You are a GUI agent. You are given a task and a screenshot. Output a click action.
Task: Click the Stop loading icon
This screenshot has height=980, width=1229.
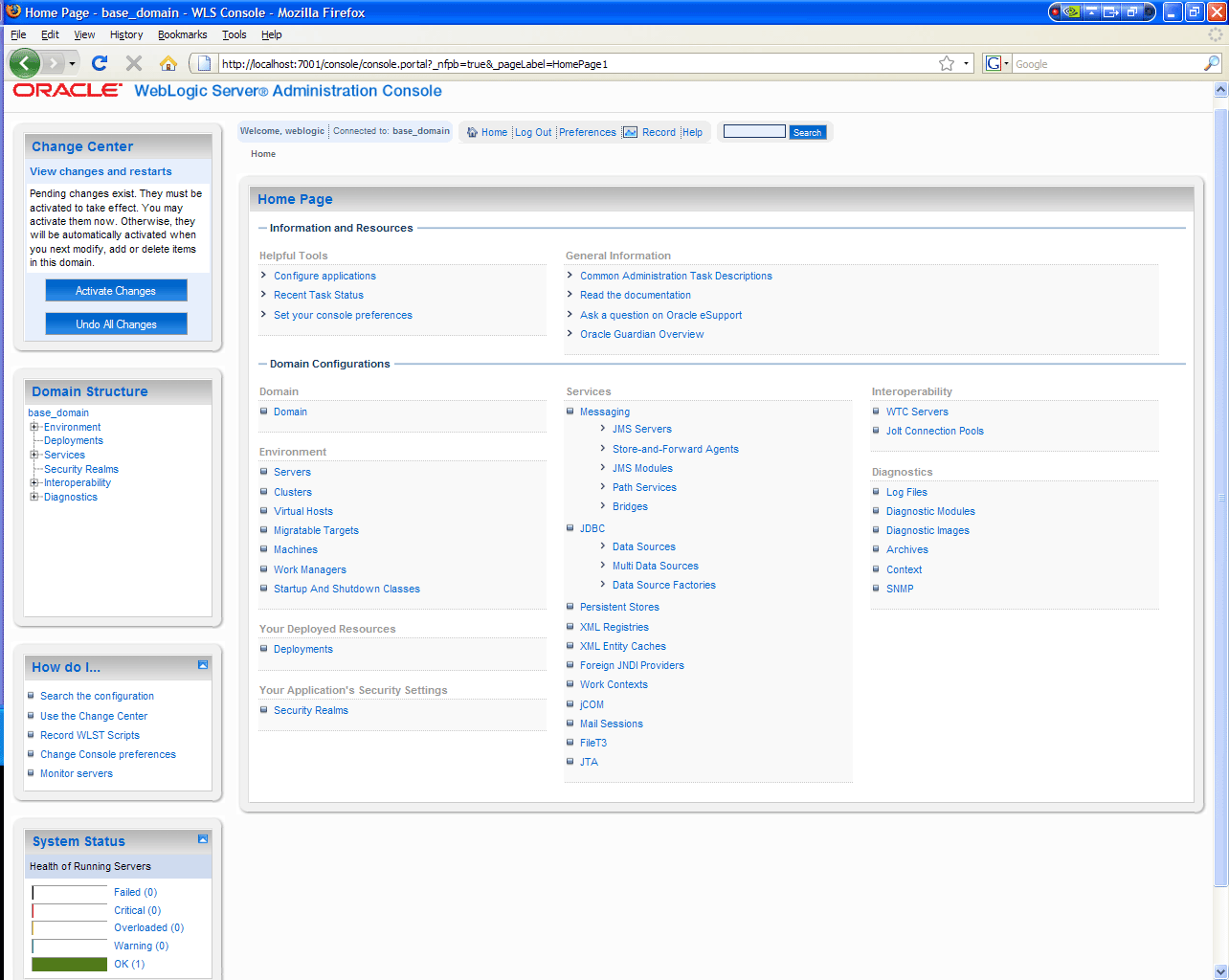tap(133, 63)
